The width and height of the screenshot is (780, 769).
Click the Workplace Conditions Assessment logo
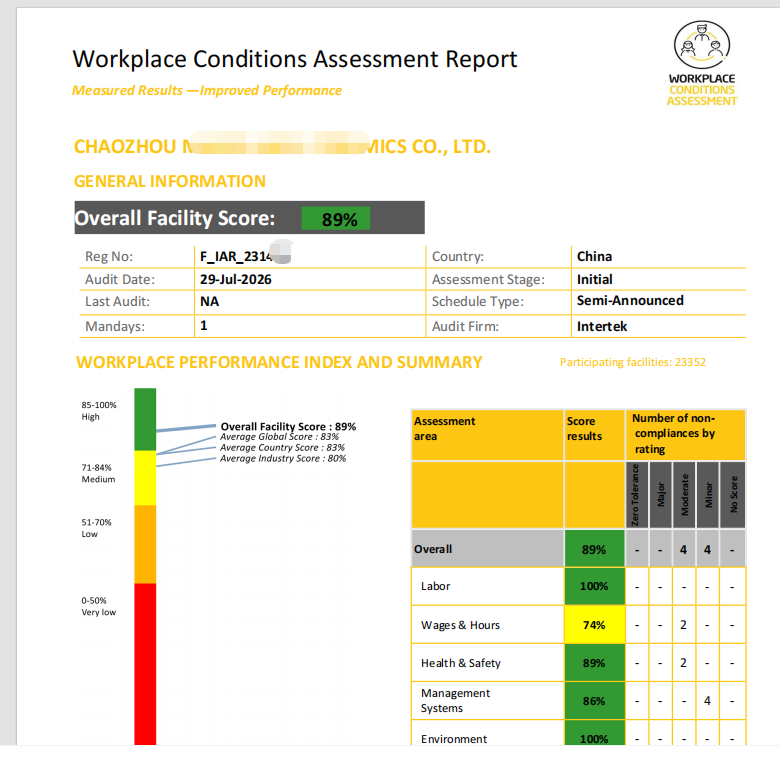tap(701, 63)
